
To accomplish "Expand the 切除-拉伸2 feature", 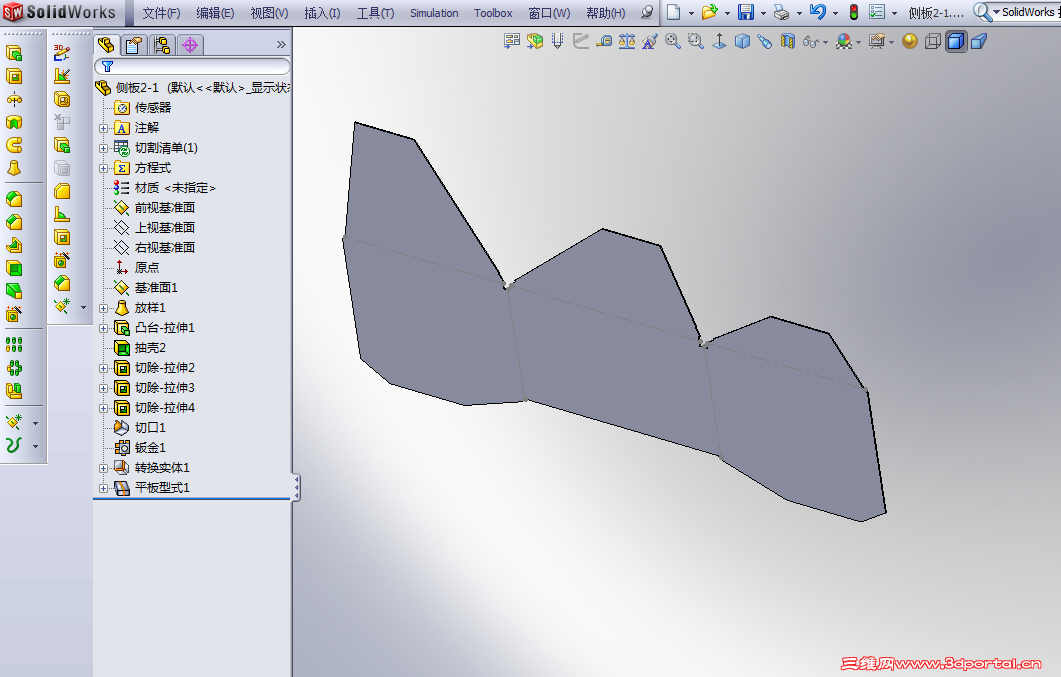I will (x=103, y=368).
